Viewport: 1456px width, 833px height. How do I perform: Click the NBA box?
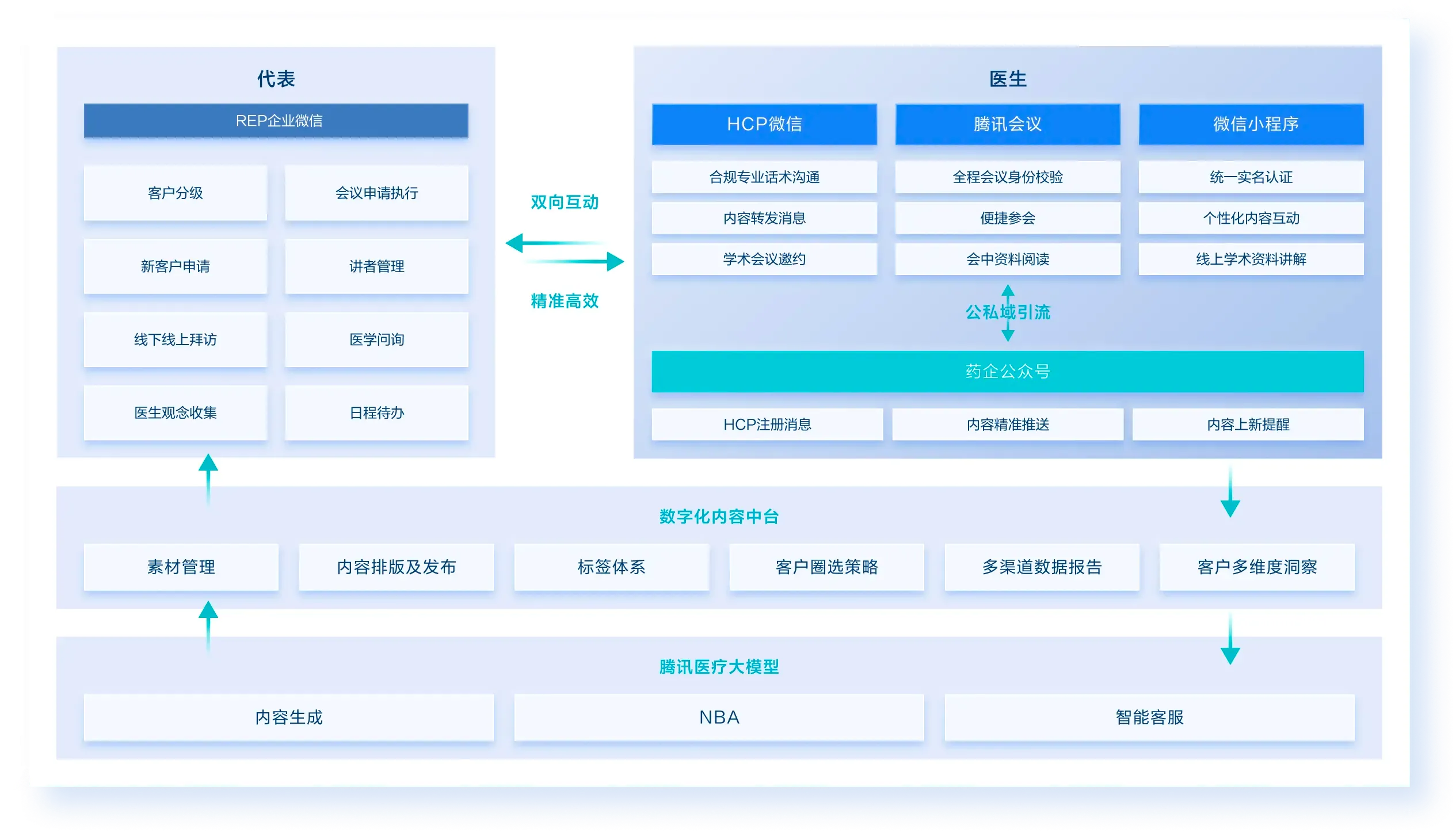[719, 717]
